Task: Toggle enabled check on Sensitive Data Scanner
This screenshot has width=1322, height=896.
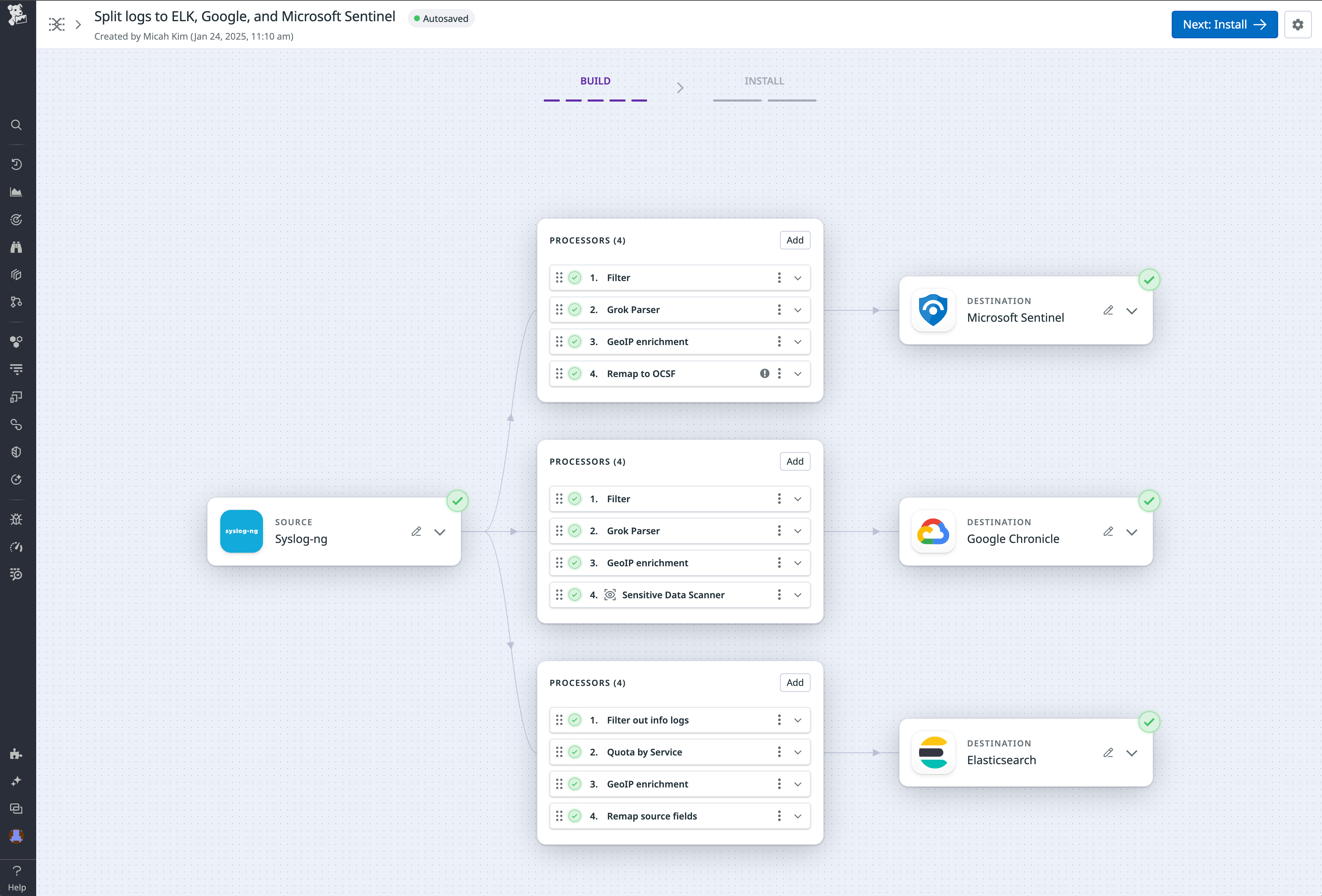Action: point(574,594)
